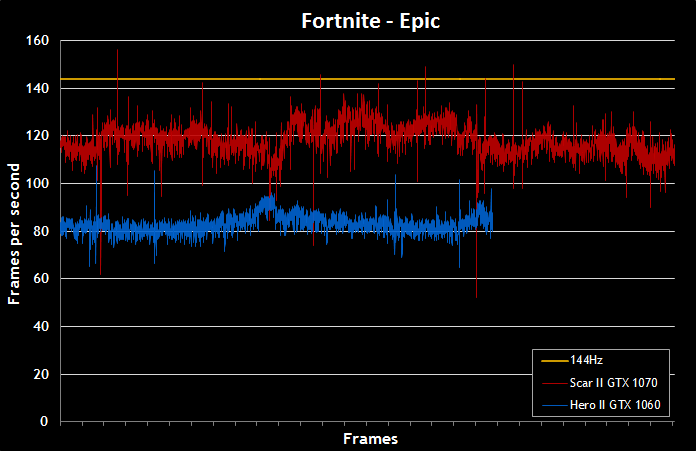Screen dimensions: 696x451
Task: Select the yellow 144Hz reference line in chart
Action: [368, 79]
